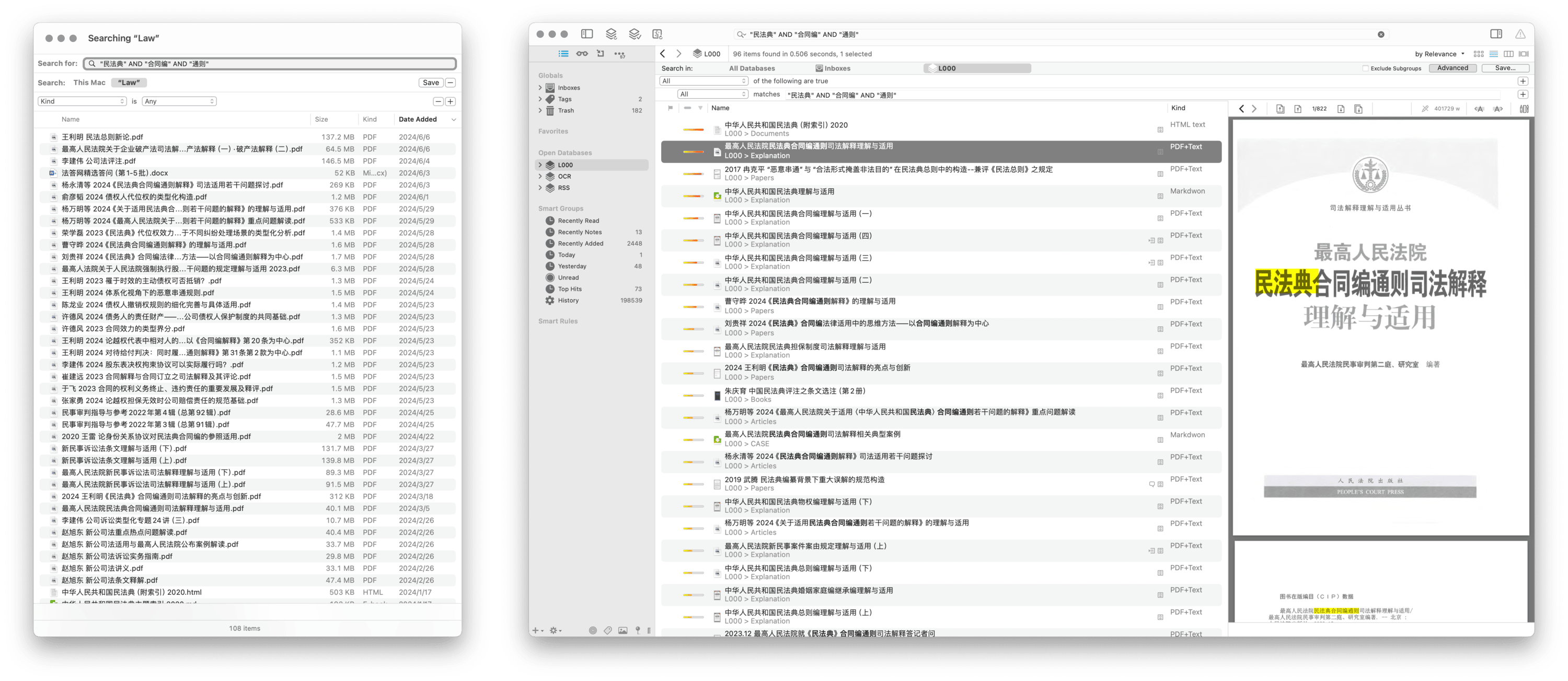The width and height of the screenshot is (1568, 681).
Task: Go back in DEVONthink navigation
Action: [663, 53]
